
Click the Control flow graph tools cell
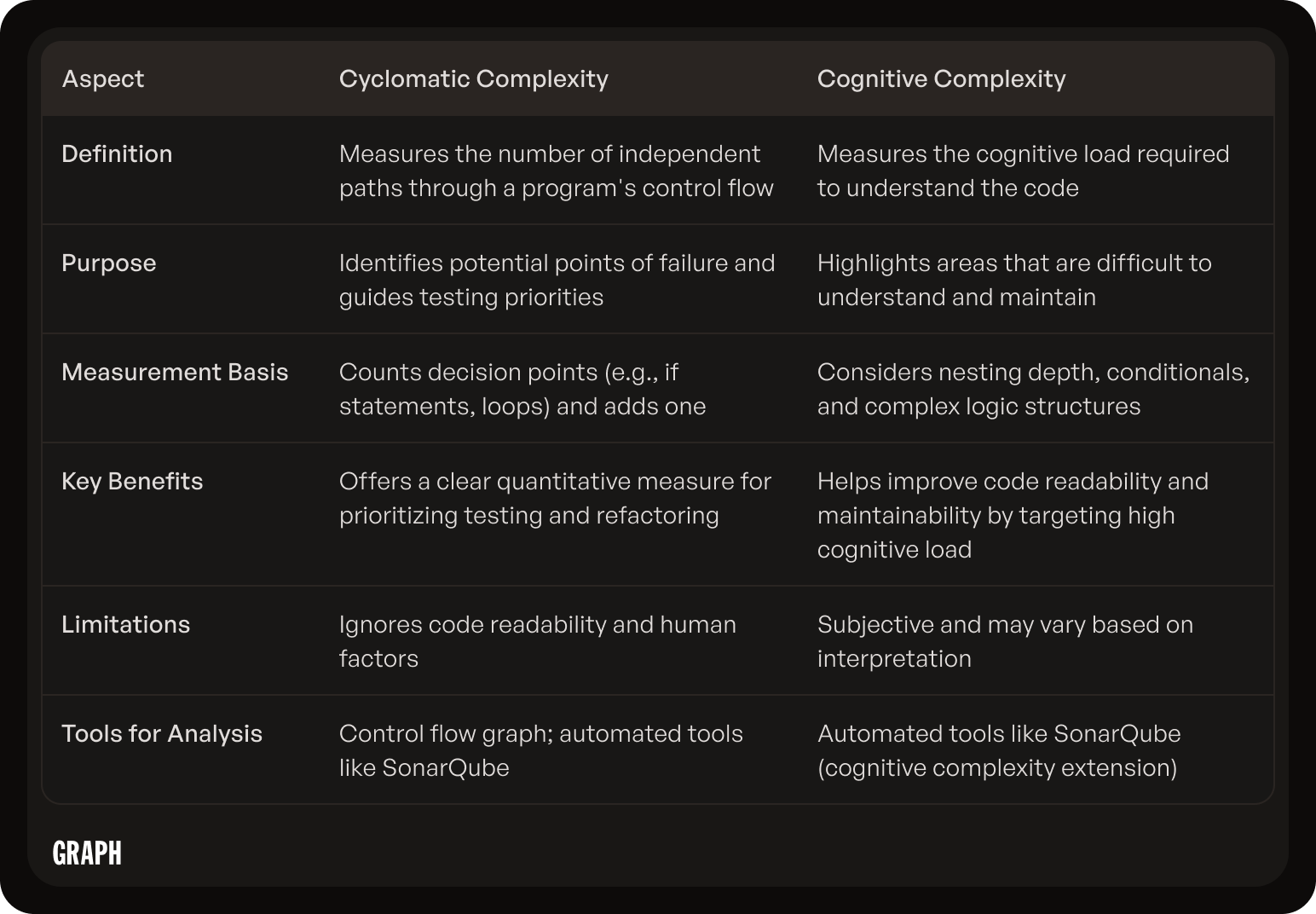[541, 750]
